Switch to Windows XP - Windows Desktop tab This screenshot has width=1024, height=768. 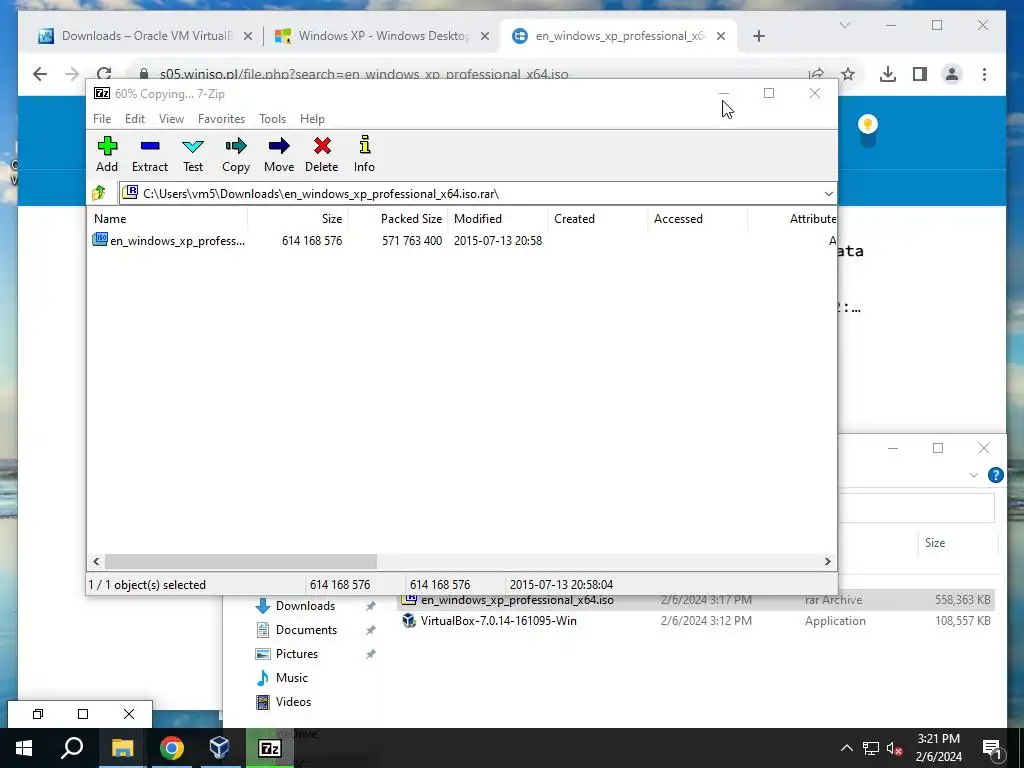[x=382, y=36]
